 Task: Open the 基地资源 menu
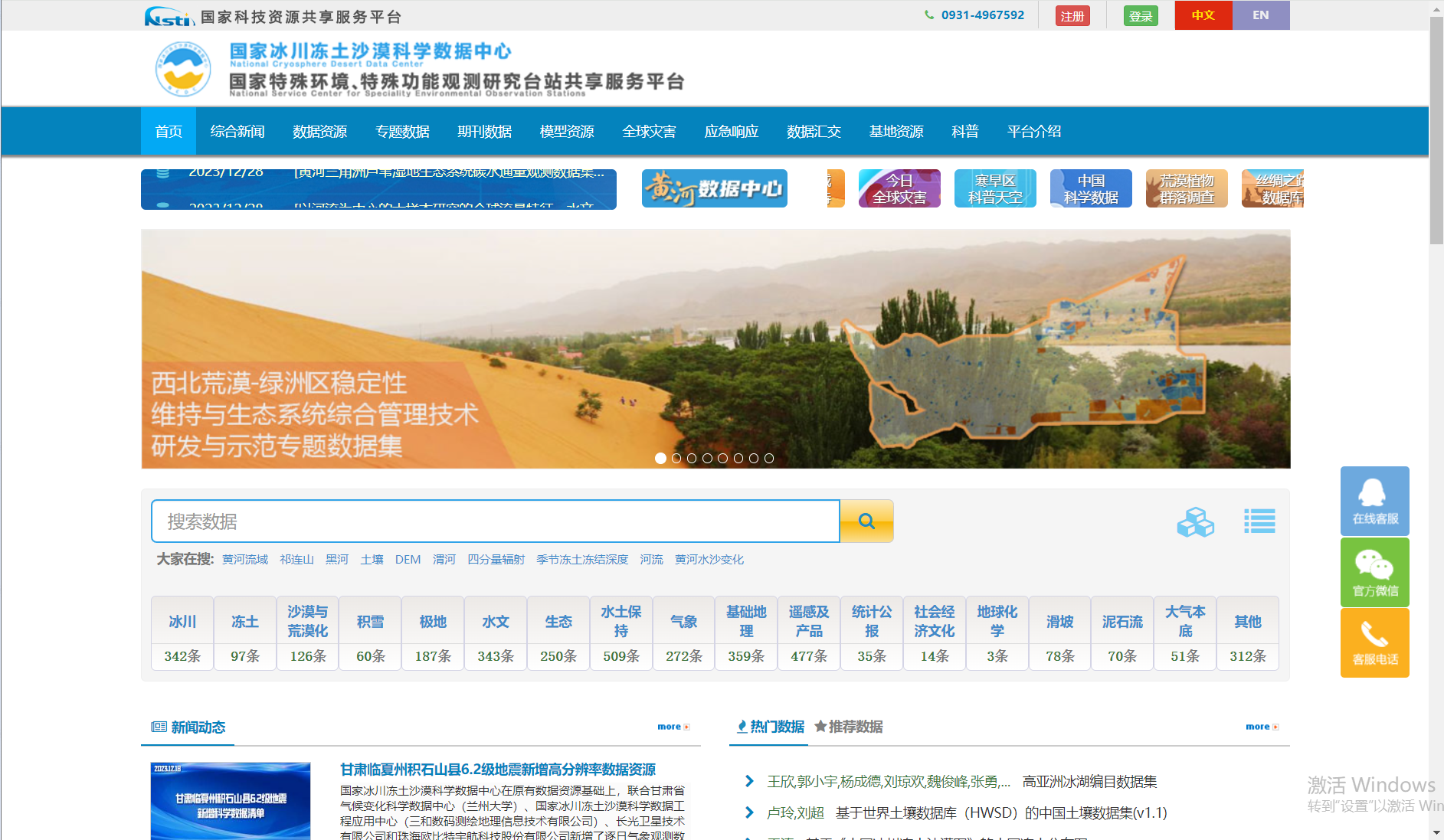pyautogui.click(x=896, y=132)
